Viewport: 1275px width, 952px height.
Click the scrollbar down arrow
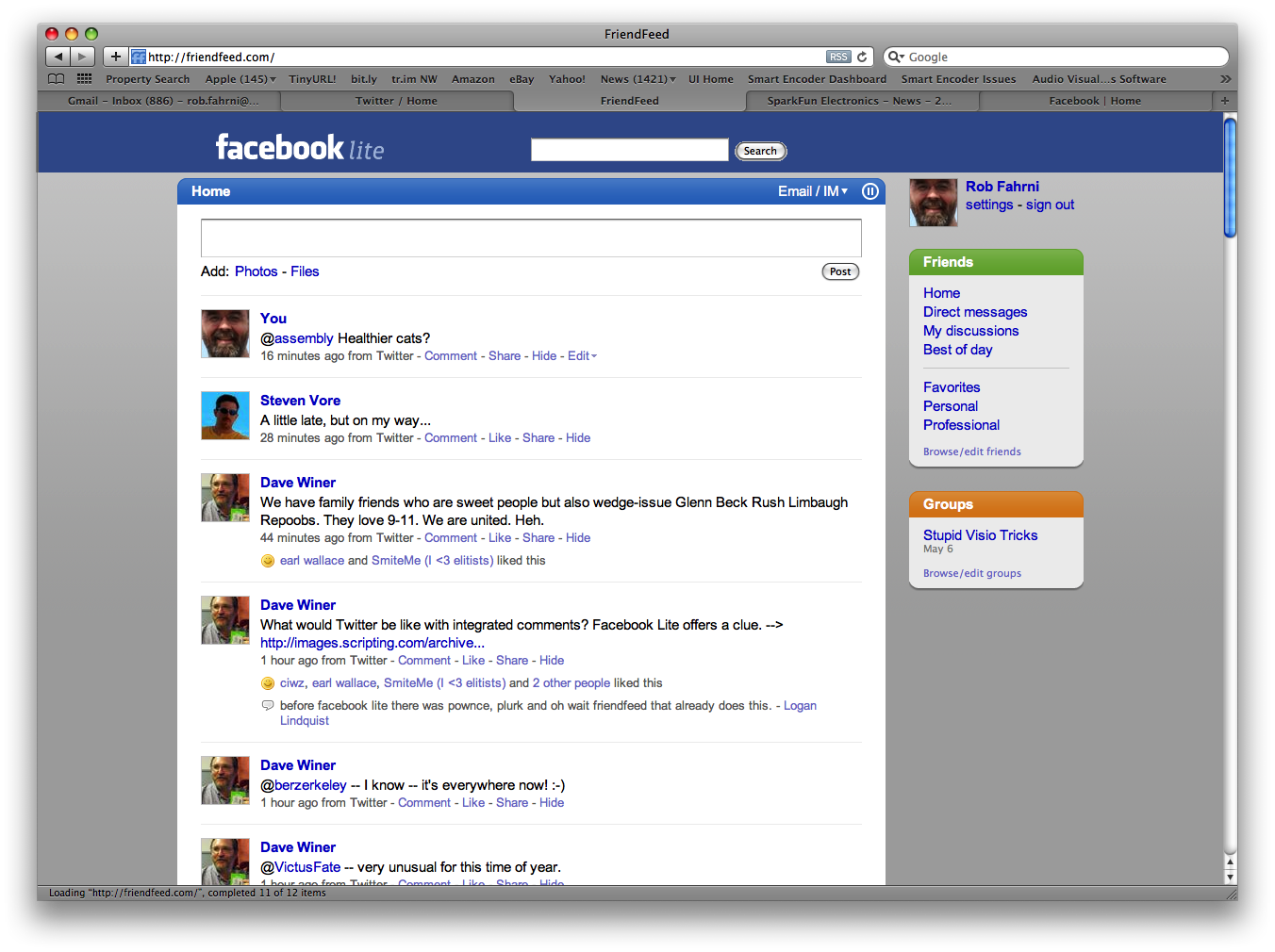click(1230, 877)
